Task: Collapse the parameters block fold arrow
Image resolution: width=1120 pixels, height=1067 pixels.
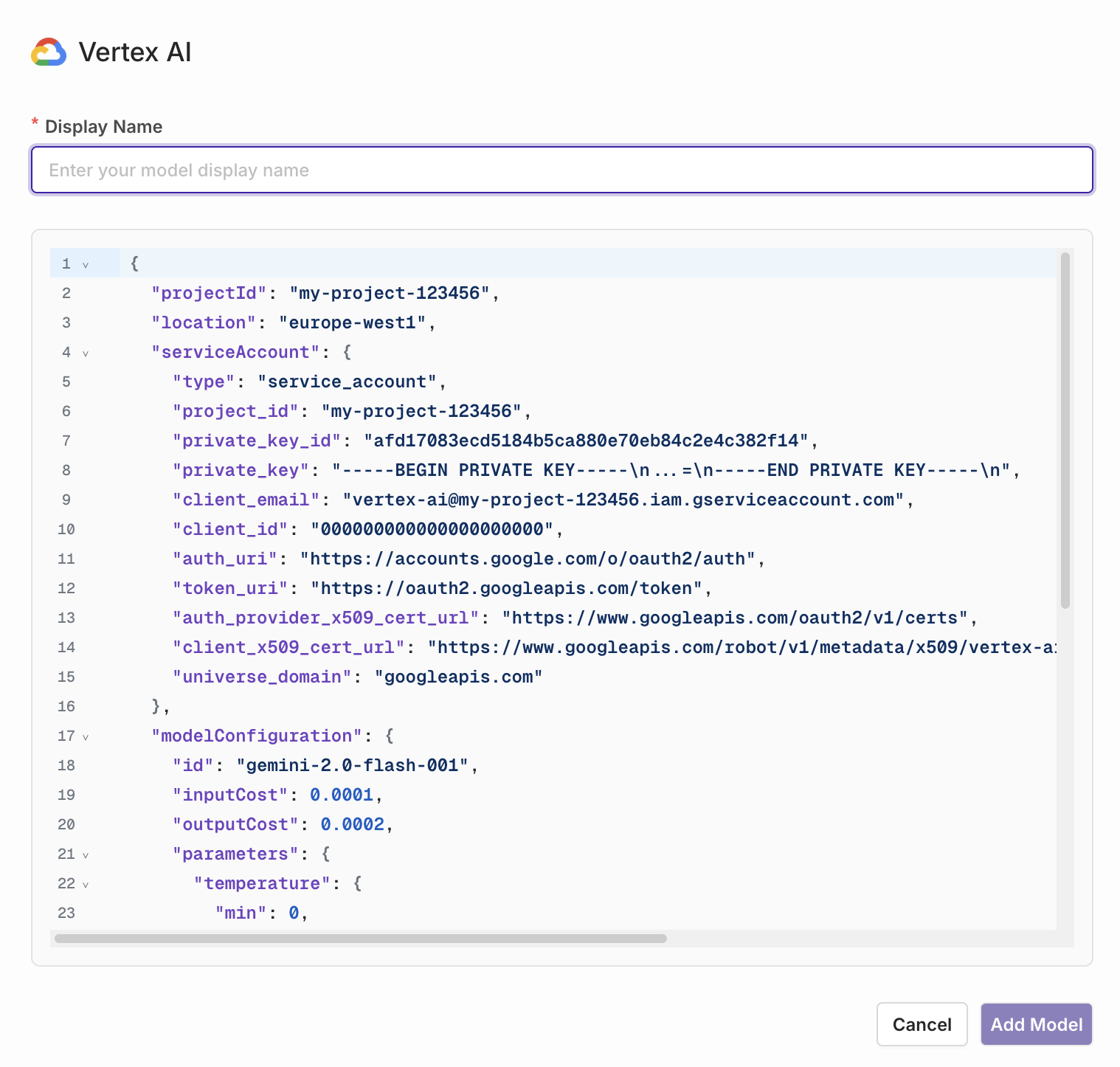Action: tap(86, 854)
